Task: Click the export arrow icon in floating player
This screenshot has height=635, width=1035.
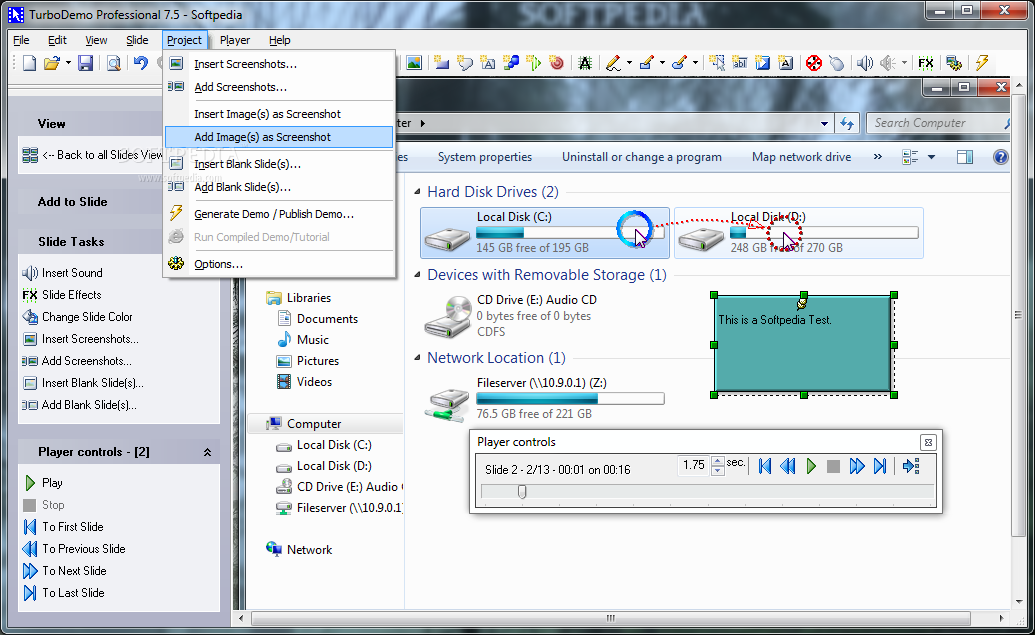Action: [912, 467]
